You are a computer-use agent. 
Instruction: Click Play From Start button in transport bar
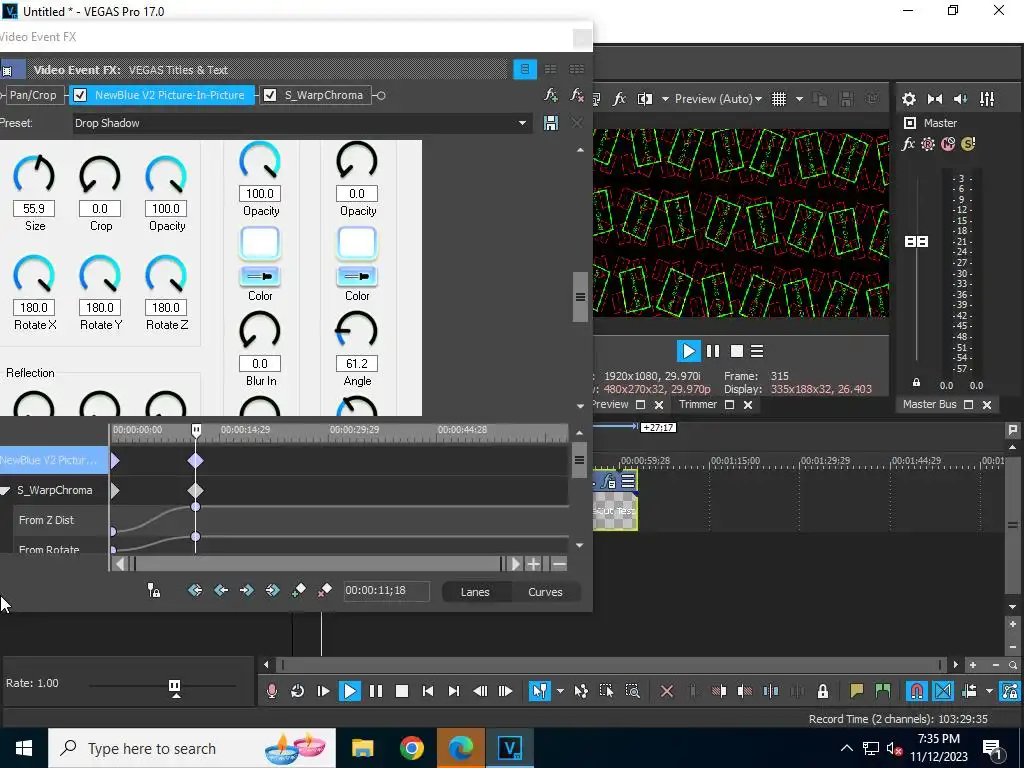(x=323, y=691)
